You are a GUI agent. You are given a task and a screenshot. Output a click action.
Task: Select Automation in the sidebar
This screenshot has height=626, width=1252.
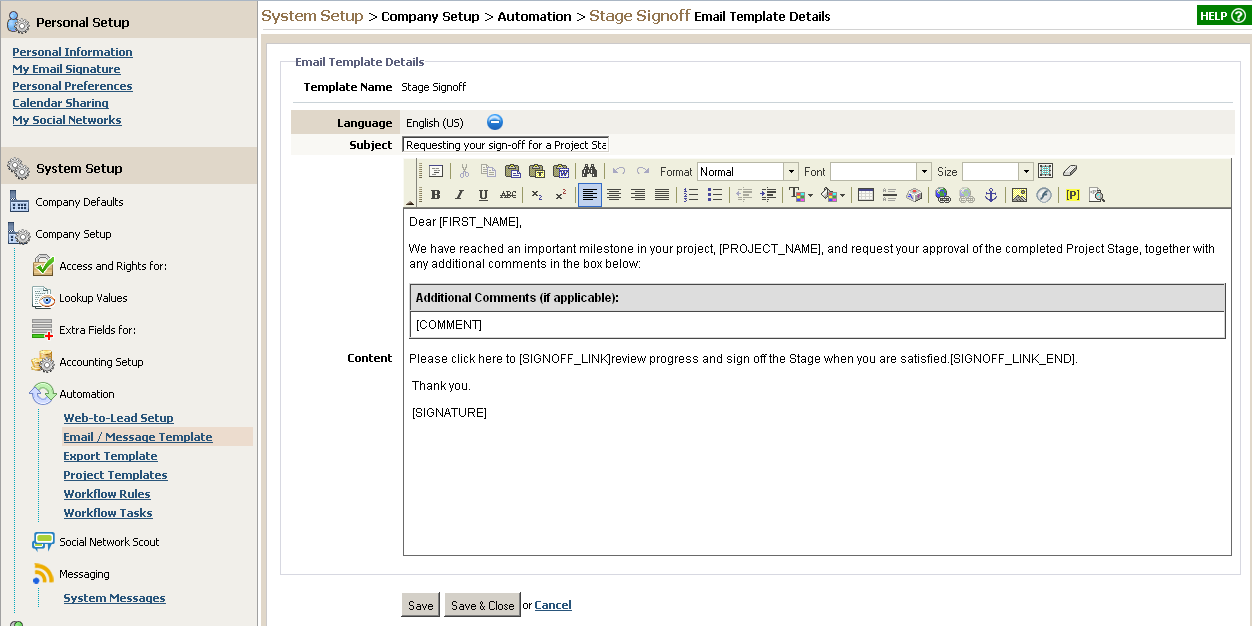[x=87, y=394]
